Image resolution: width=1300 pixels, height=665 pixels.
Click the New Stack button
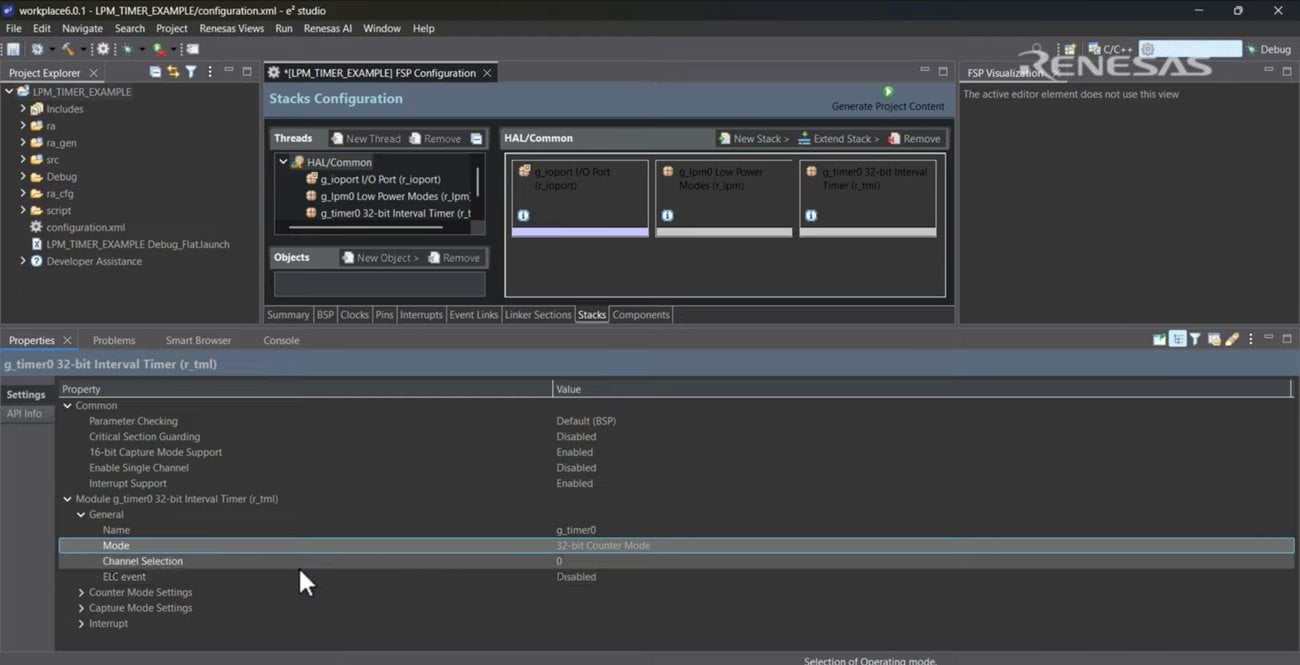753,139
